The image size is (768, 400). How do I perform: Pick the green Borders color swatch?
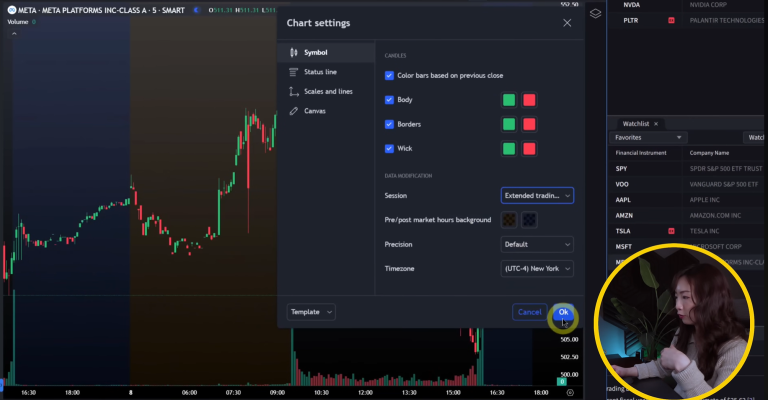[509, 125]
